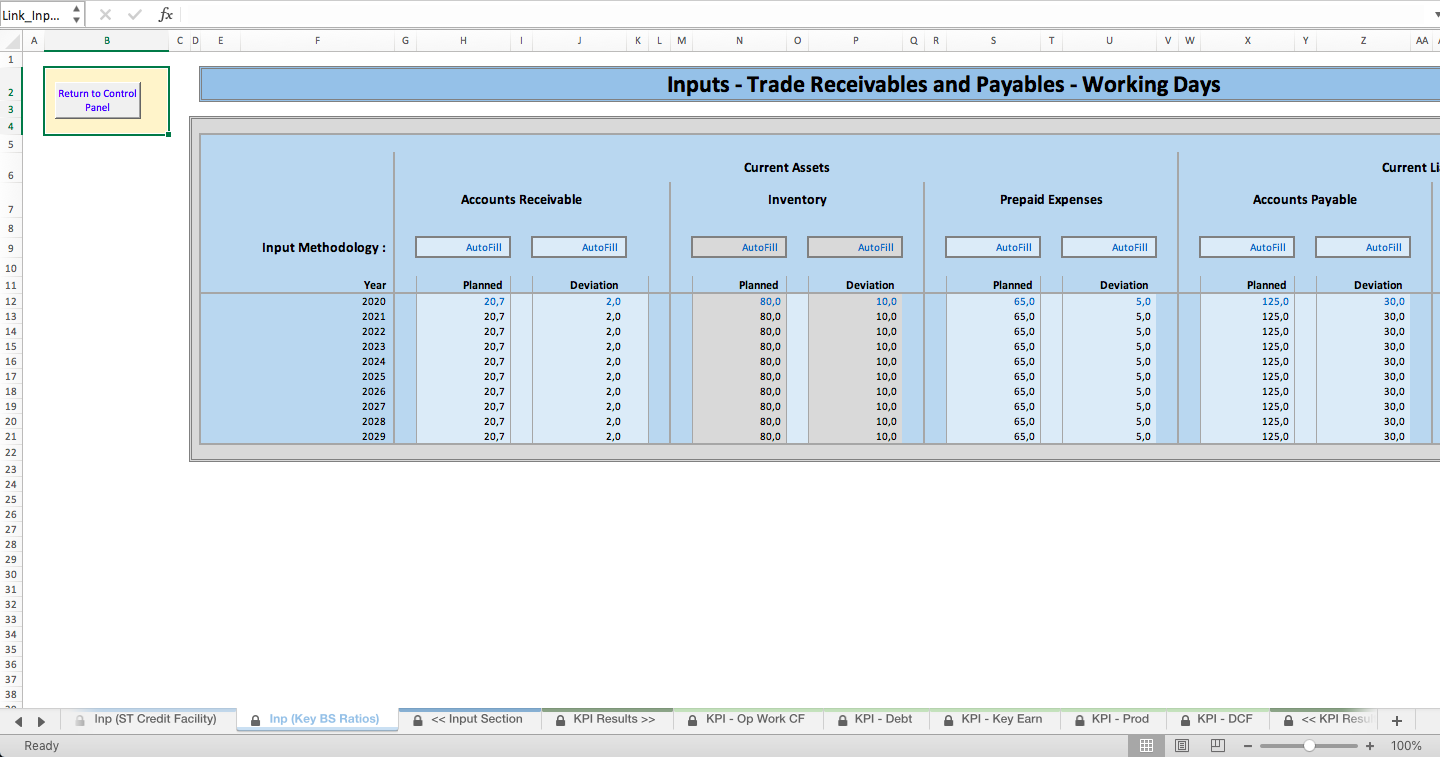The width and height of the screenshot is (1440, 757).
Task: Switch to KPI - Op Work CF tab
Action: click(x=746, y=719)
